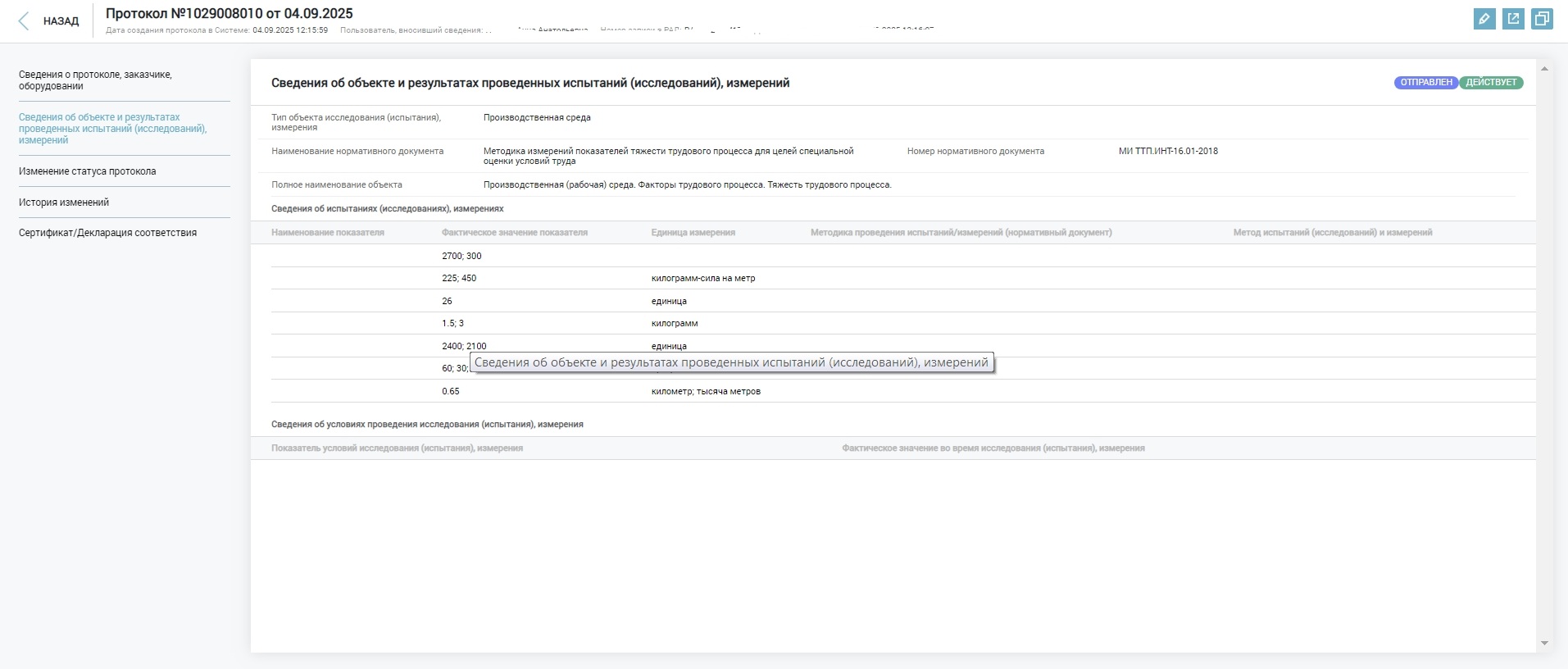This screenshot has height=669, width=1568.
Task: Click 'Методика проведения испытаний/измерений' column header
Action: [x=961, y=233]
